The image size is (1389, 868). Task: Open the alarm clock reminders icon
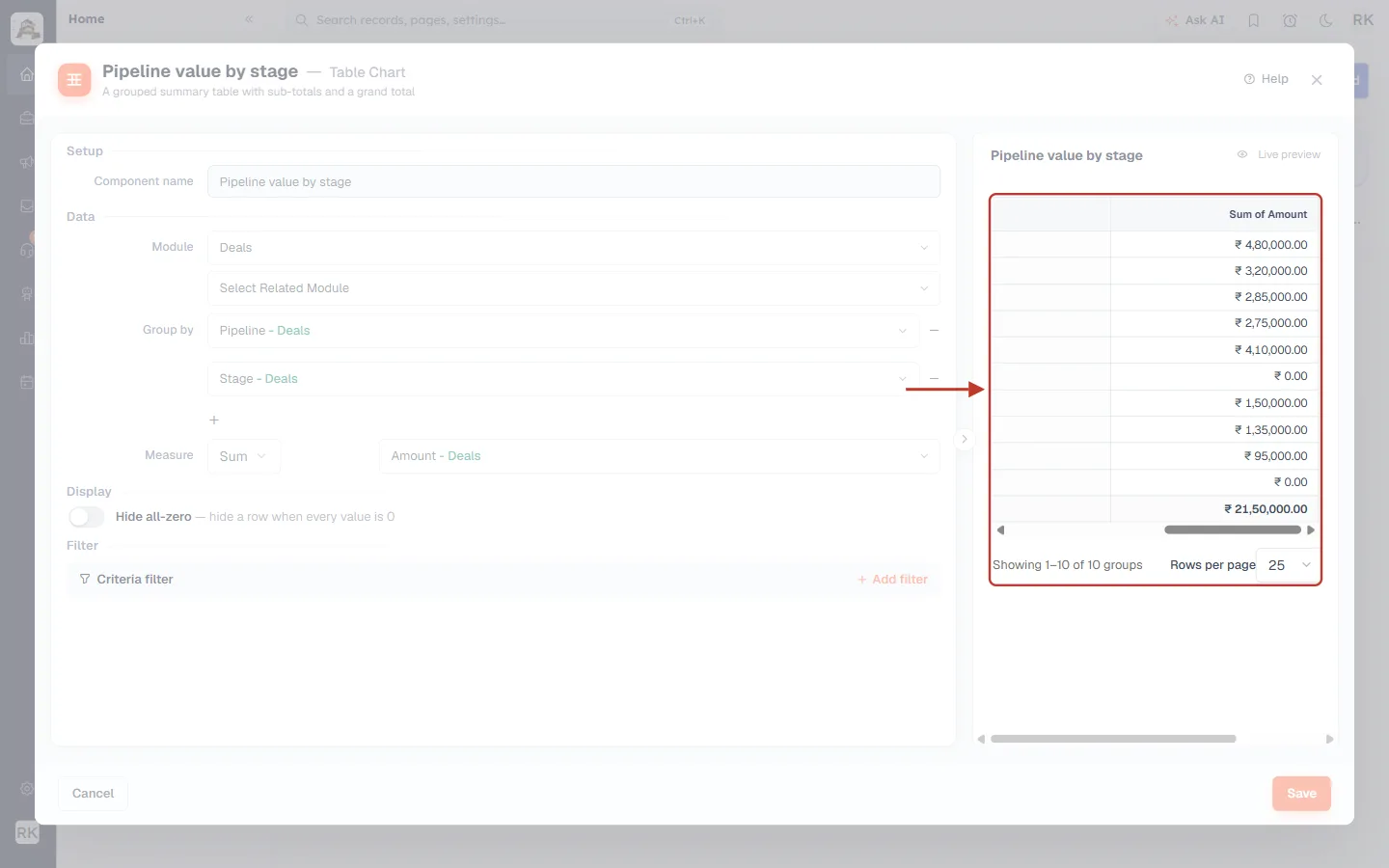point(1290,20)
